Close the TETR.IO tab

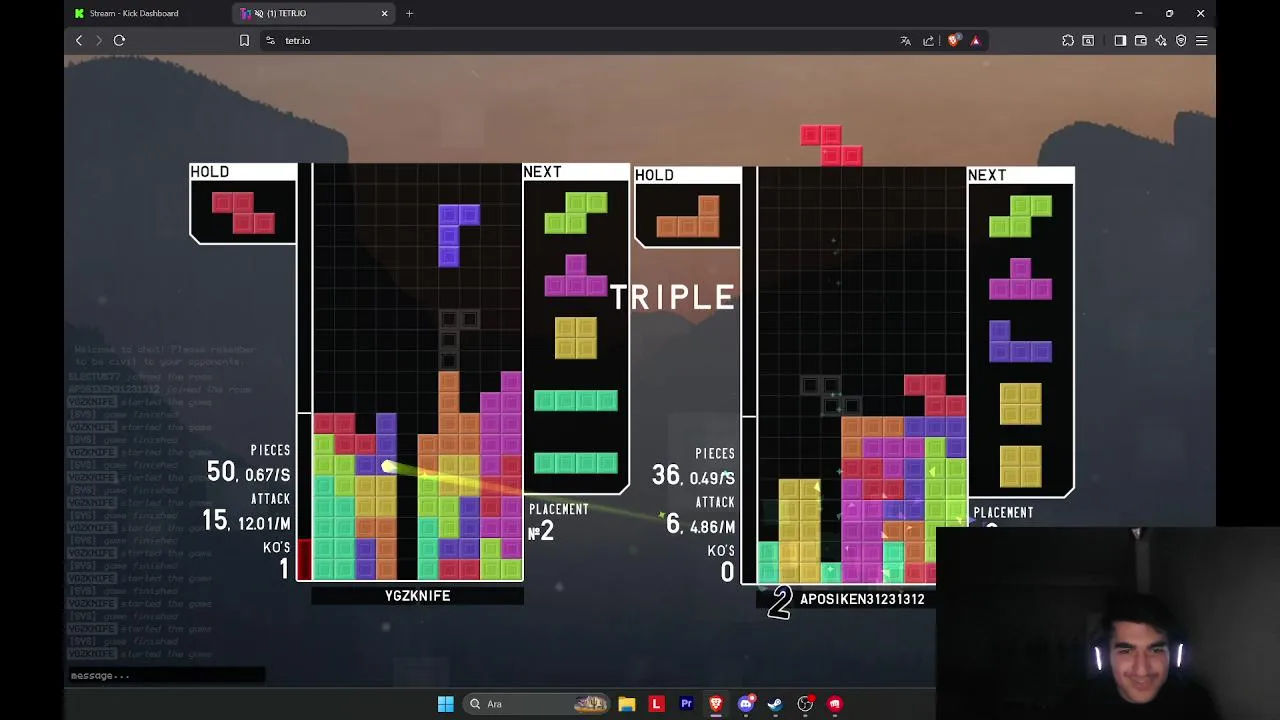point(384,13)
